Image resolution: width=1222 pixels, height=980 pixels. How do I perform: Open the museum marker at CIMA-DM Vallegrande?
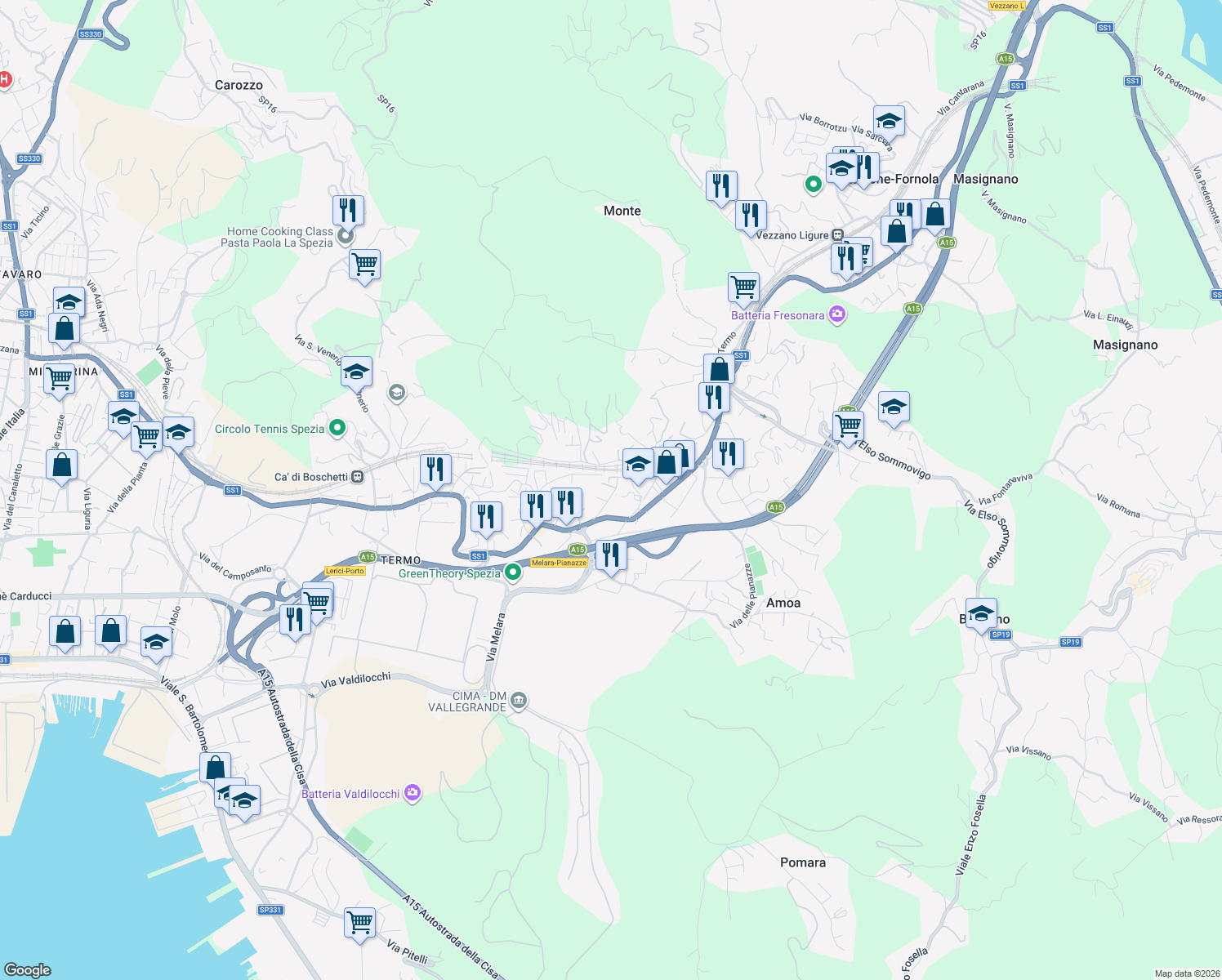[x=519, y=701]
